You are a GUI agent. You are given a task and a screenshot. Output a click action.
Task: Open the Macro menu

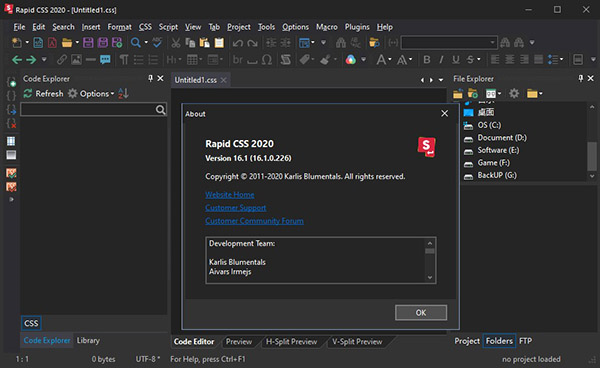click(326, 27)
